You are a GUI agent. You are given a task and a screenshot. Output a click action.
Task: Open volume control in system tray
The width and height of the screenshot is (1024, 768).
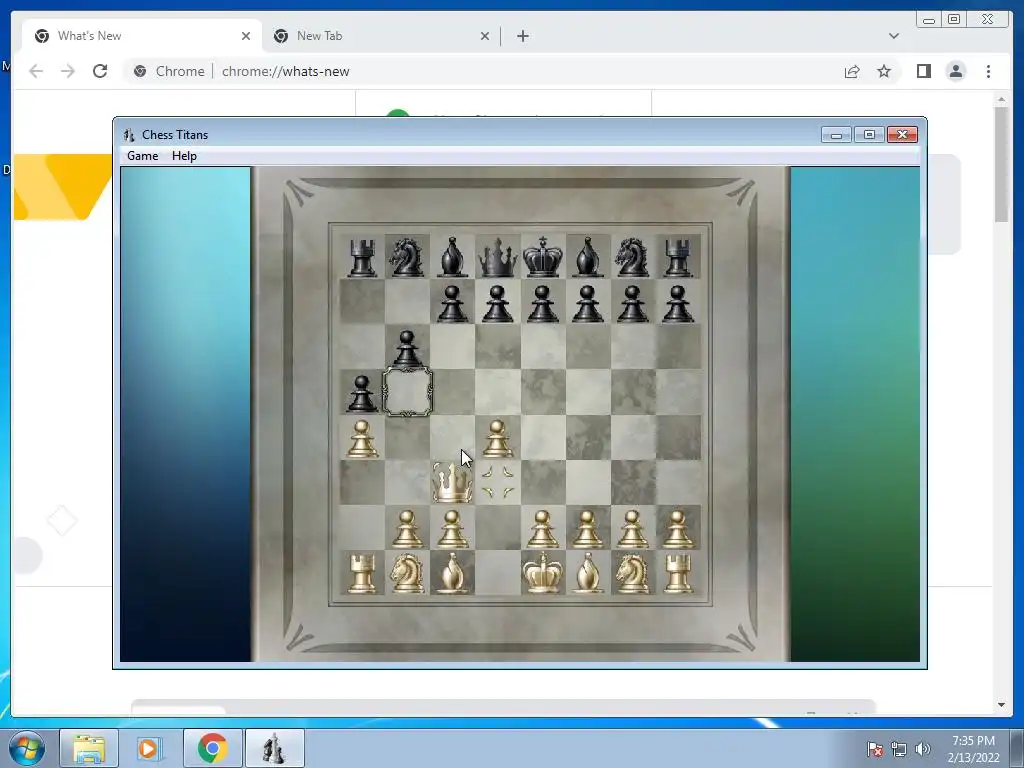[x=923, y=749]
